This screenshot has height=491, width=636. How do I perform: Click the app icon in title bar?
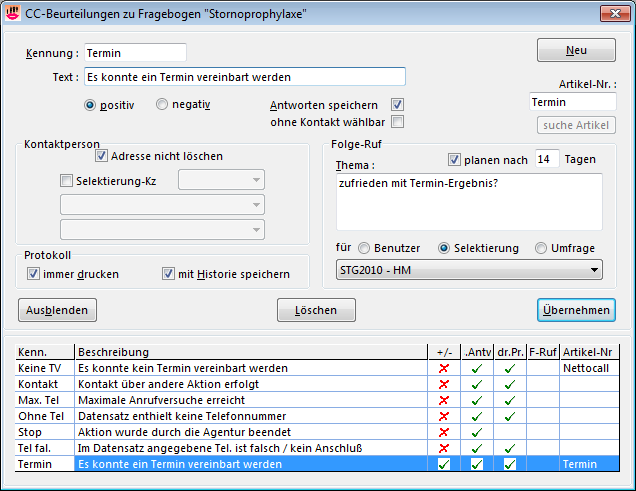coord(12,12)
